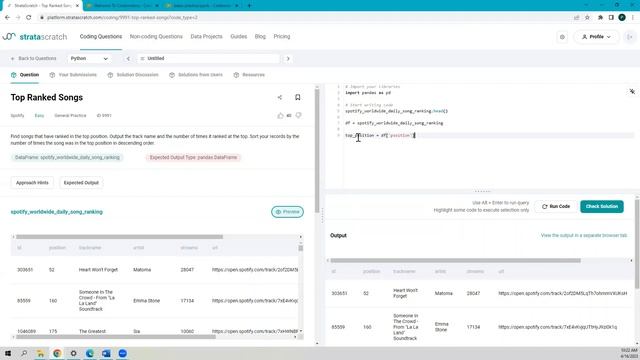Viewport: 640px width, 360px height.
Task: Select the Question tab
Action: (x=25, y=75)
